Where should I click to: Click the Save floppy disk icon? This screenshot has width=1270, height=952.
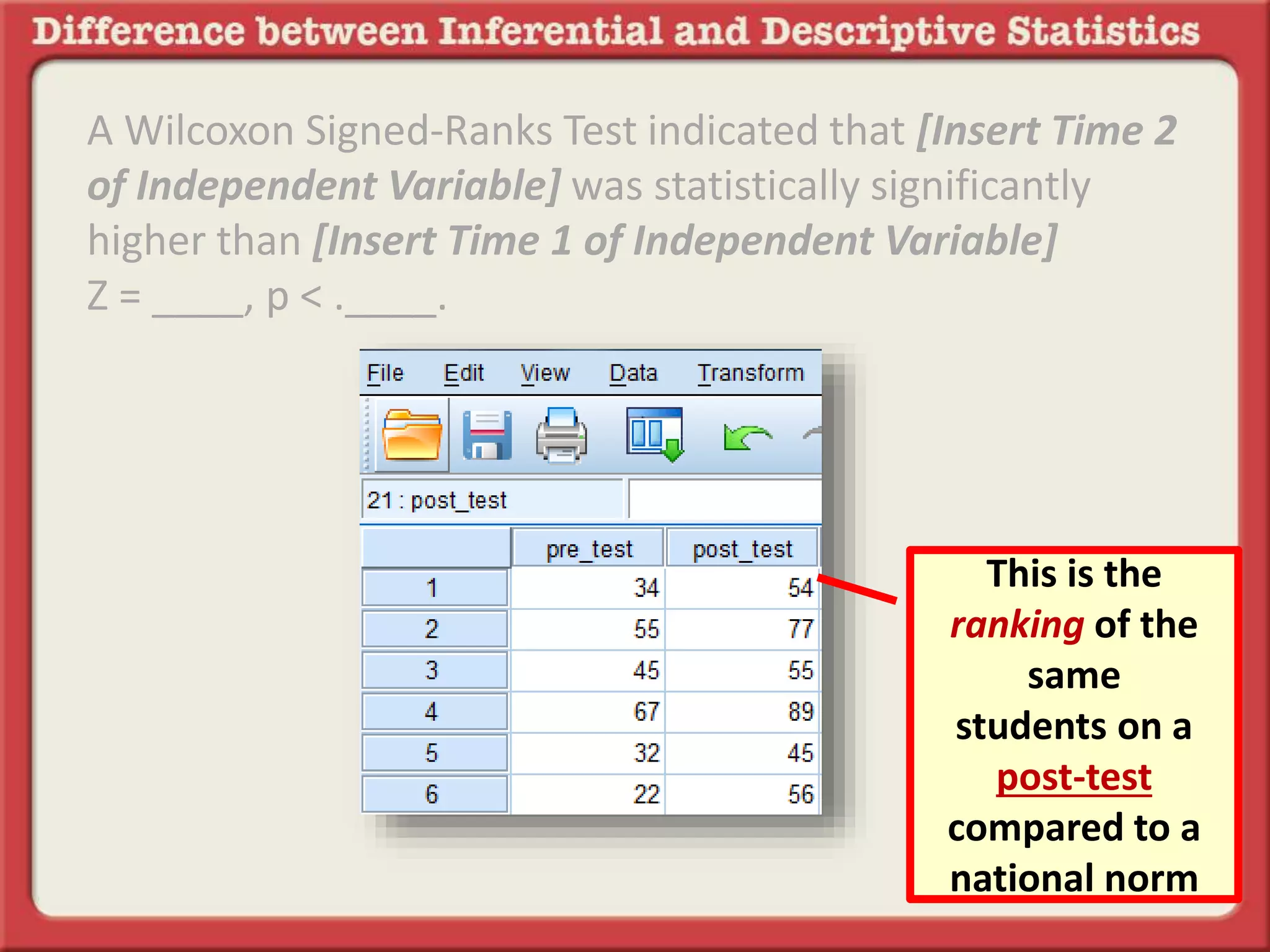pos(487,435)
